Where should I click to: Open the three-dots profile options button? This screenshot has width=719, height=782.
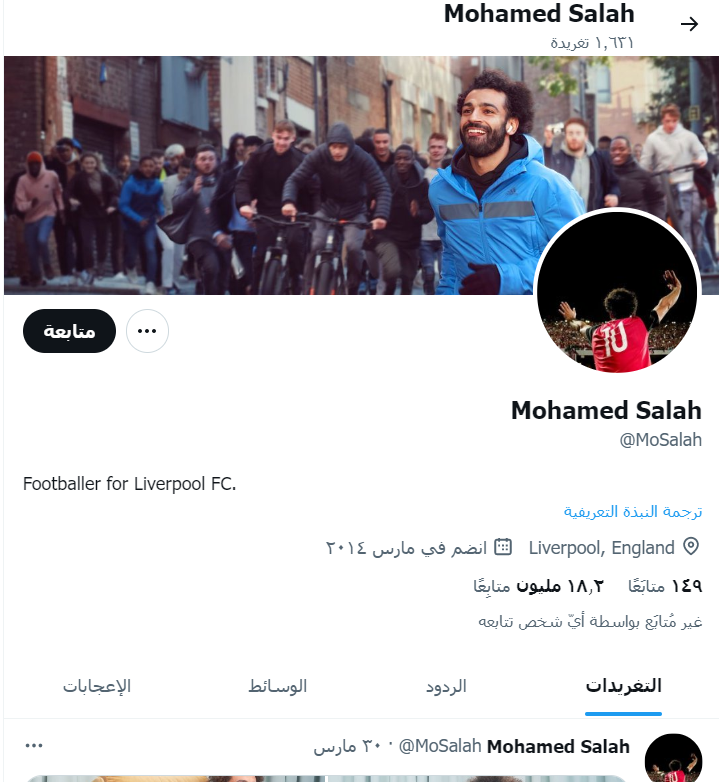click(x=147, y=331)
